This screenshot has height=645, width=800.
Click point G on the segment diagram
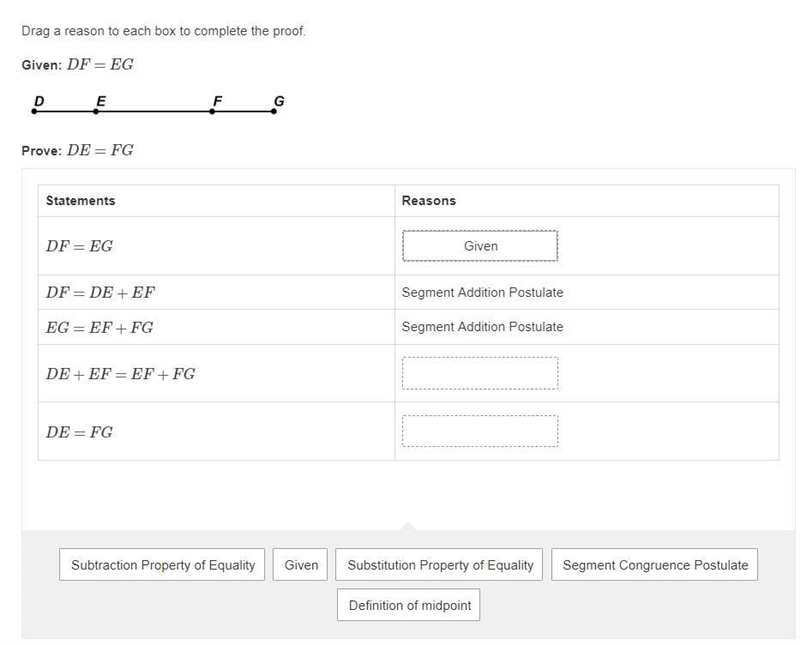tap(274, 111)
